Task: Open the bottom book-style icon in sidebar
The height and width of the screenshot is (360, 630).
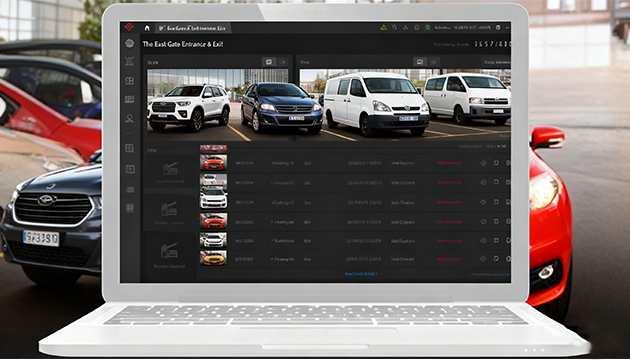Action: pos(129,208)
